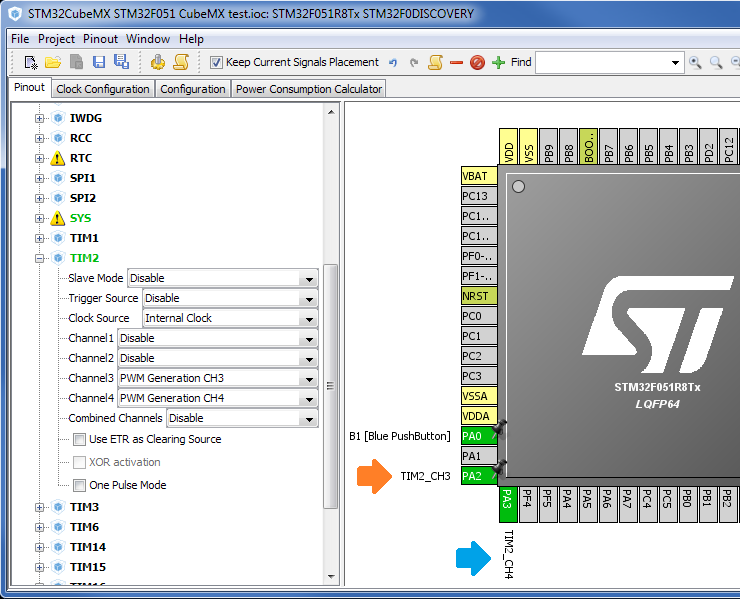Click the Pins/Signals Options scroll icon
This screenshot has height=599, width=740.
(435, 62)
